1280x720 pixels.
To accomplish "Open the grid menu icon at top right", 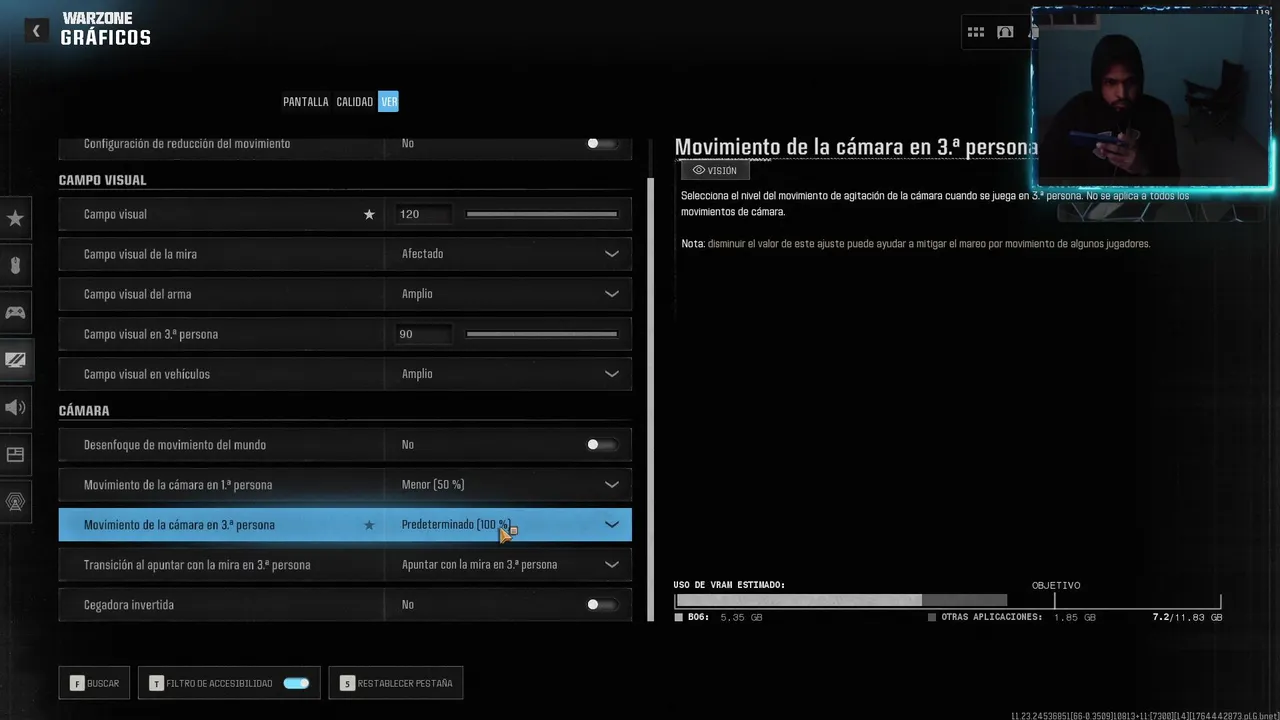I will pyautogui.click(x=976, y=32).
